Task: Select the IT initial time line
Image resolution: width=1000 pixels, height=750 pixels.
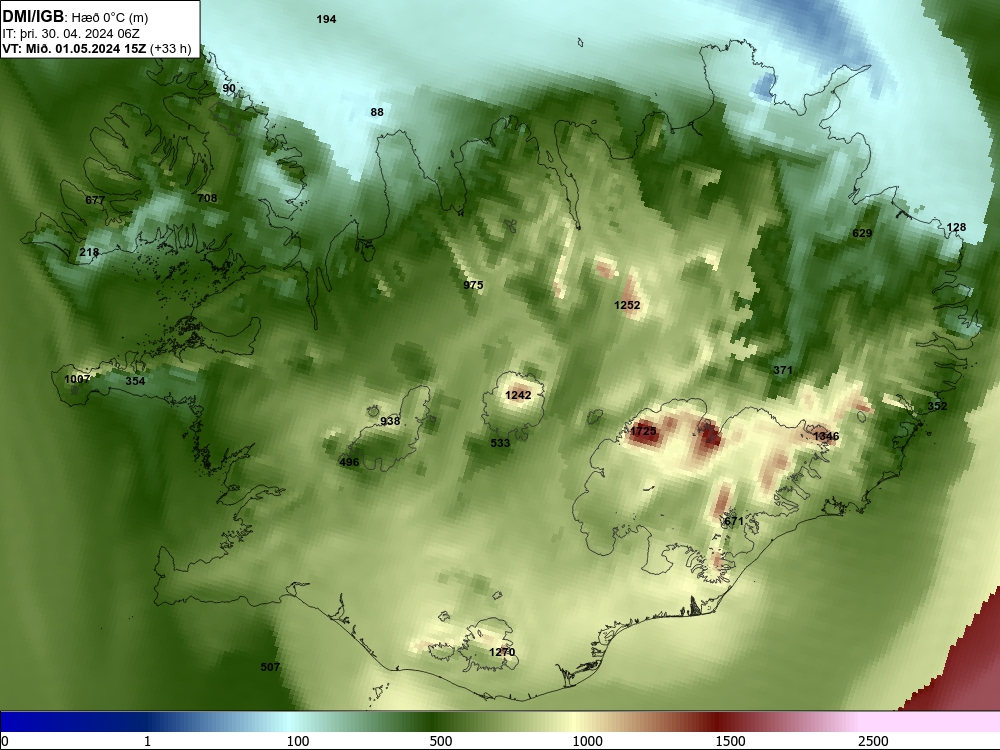Action: point(71,34)
